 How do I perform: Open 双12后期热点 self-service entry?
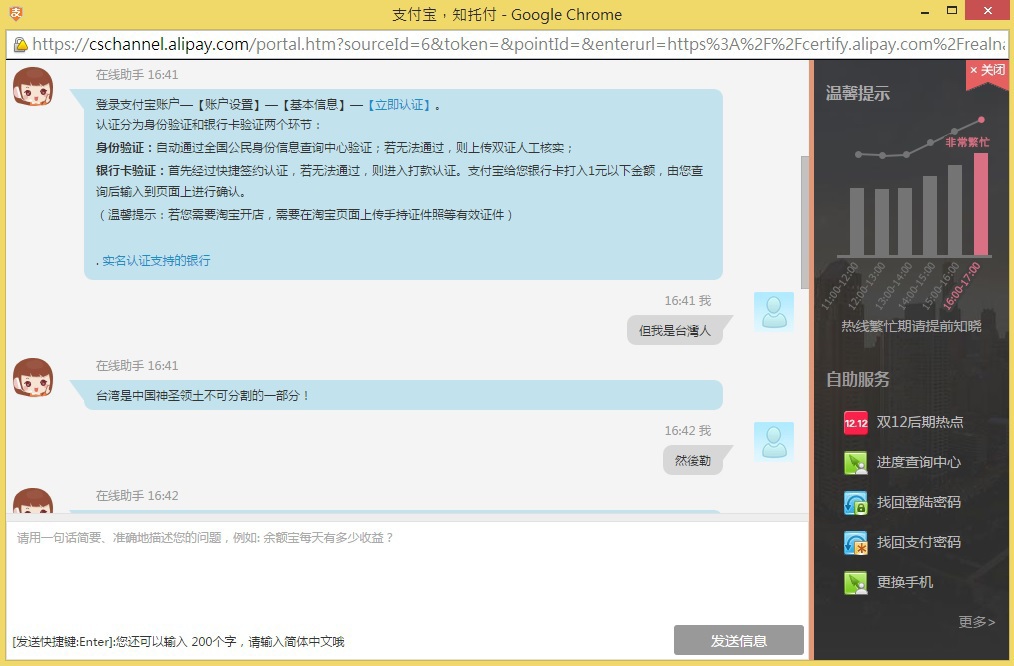click(x=920, y=423)
